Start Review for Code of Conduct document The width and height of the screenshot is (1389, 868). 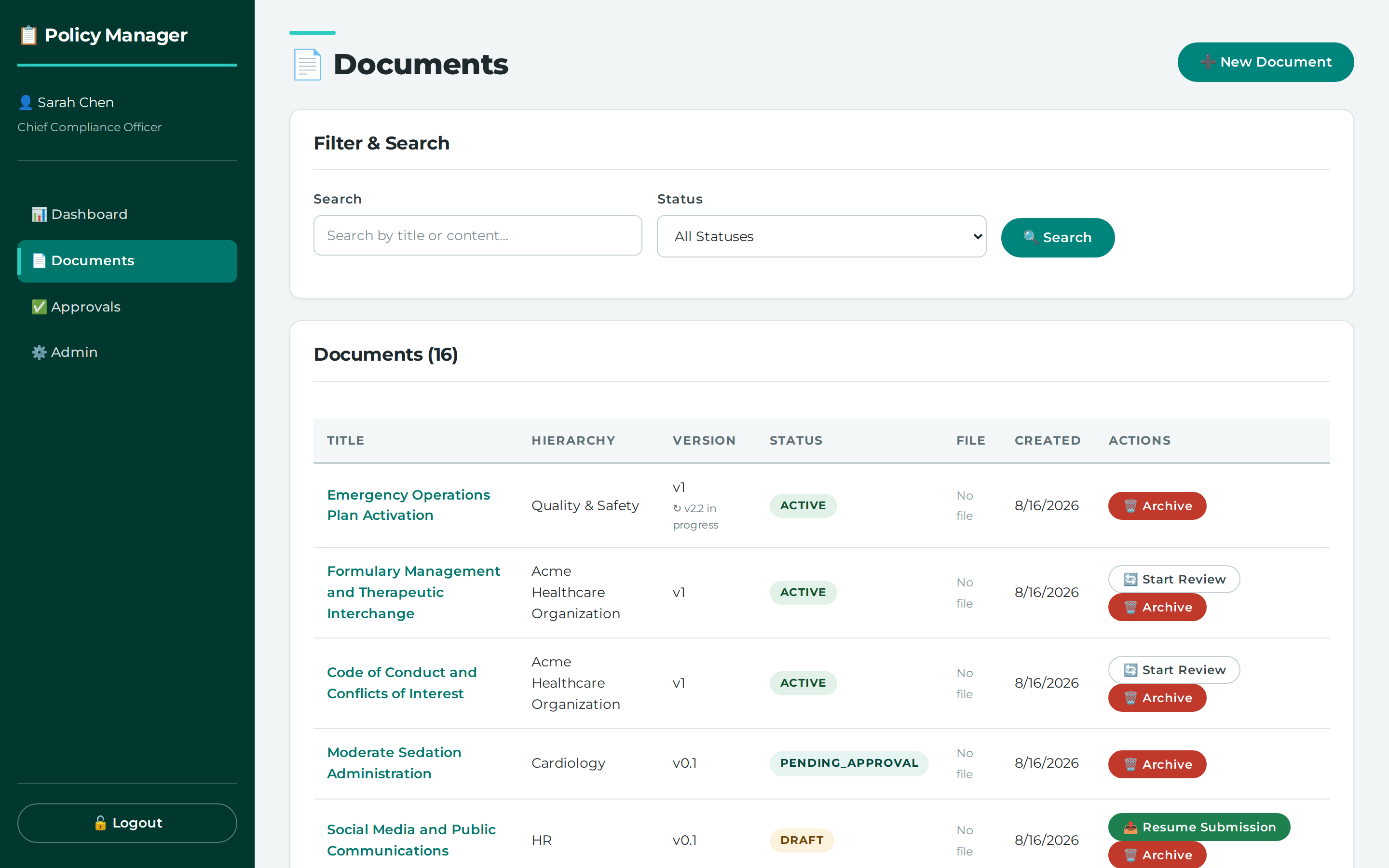click(1174, 670)
